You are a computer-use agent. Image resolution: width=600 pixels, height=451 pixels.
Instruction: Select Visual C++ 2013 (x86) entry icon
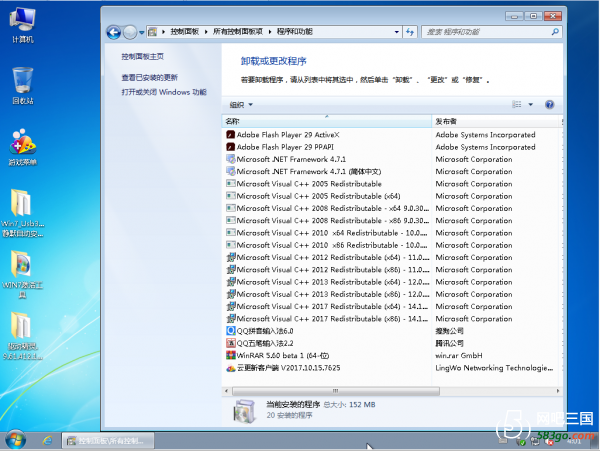tap(230, 294)
